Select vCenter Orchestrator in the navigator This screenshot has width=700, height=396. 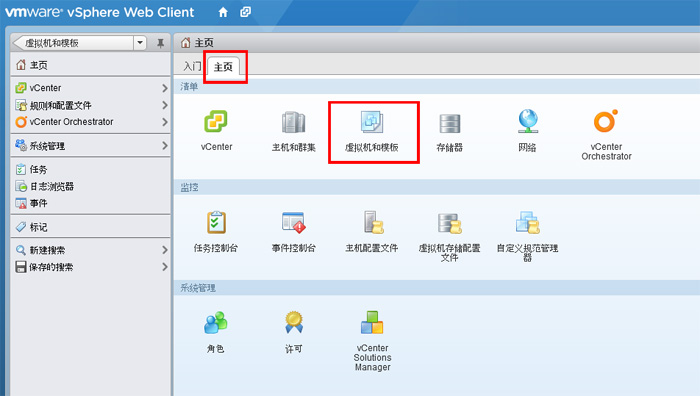pyautogui.click(x=90, y=122)
